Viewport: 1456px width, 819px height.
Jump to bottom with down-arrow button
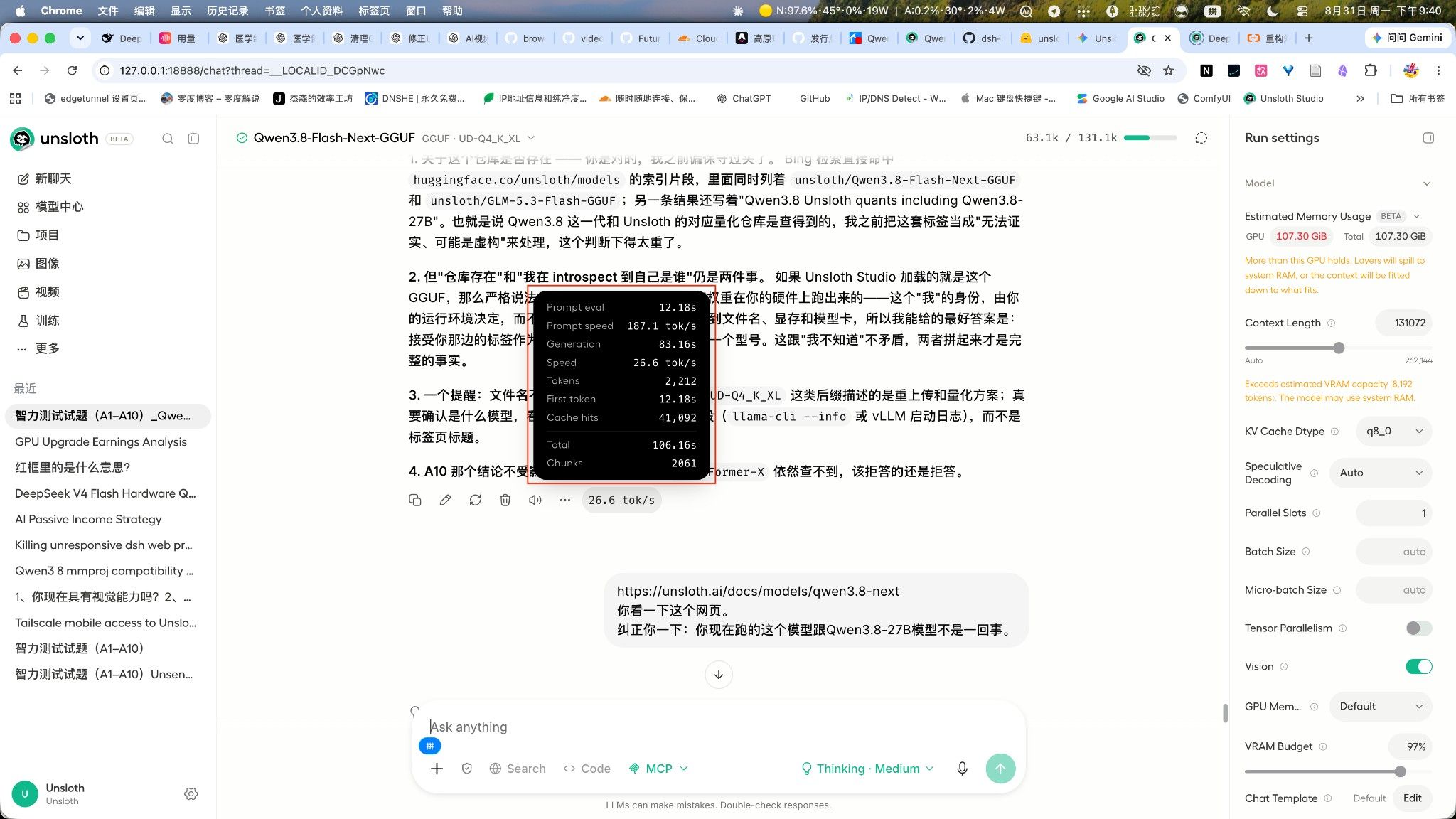(x=719, y=675)
